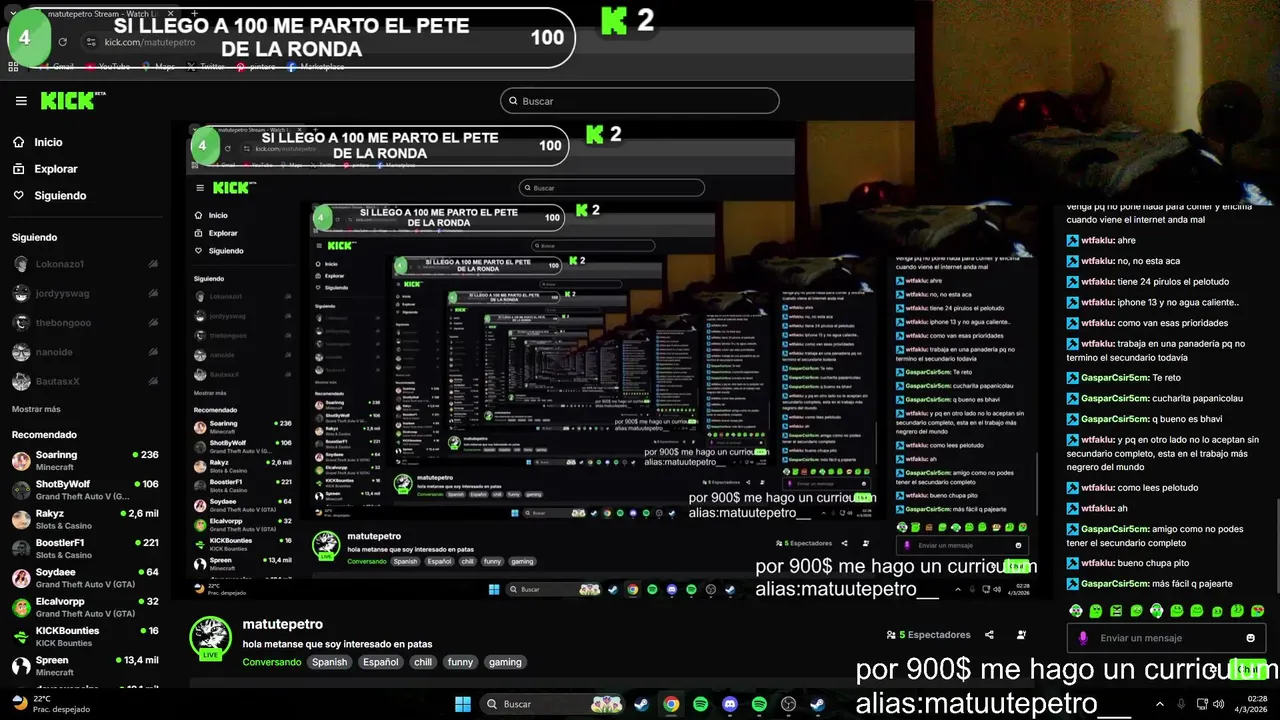Open the Chrome apps grid icon

click(x=13, y=67)
